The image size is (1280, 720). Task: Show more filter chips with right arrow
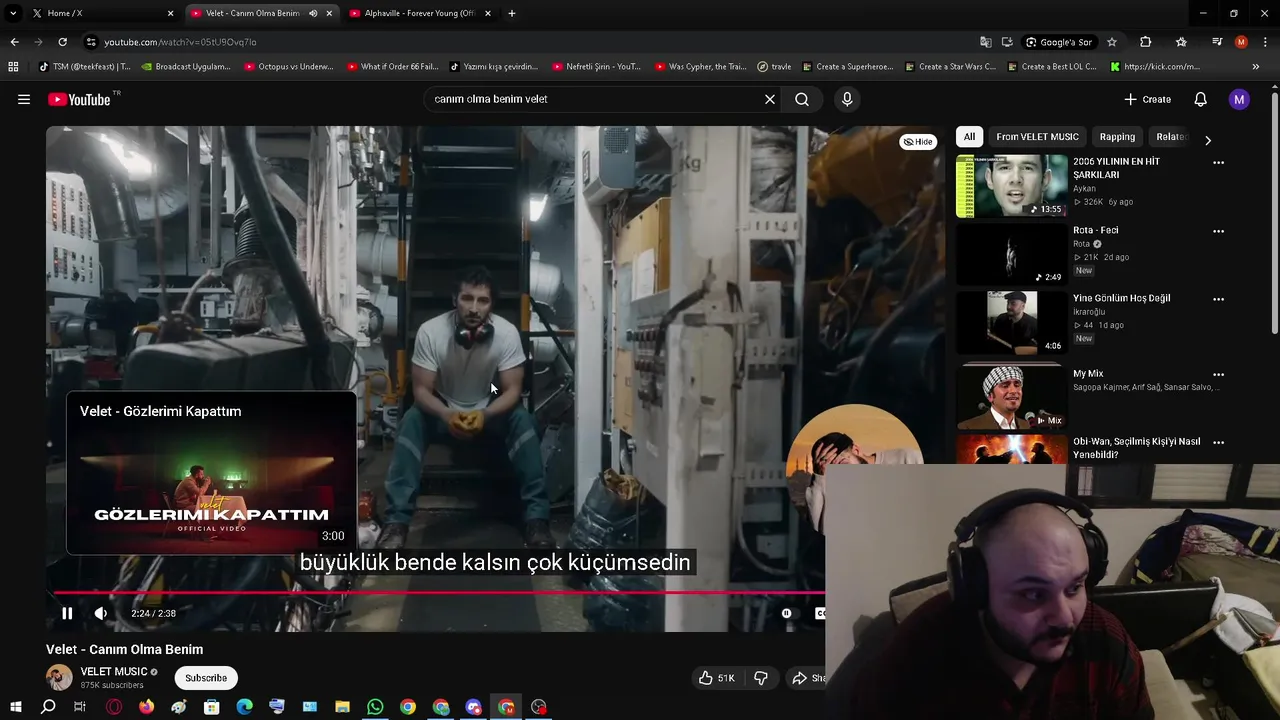click(x=1207, y=140)
